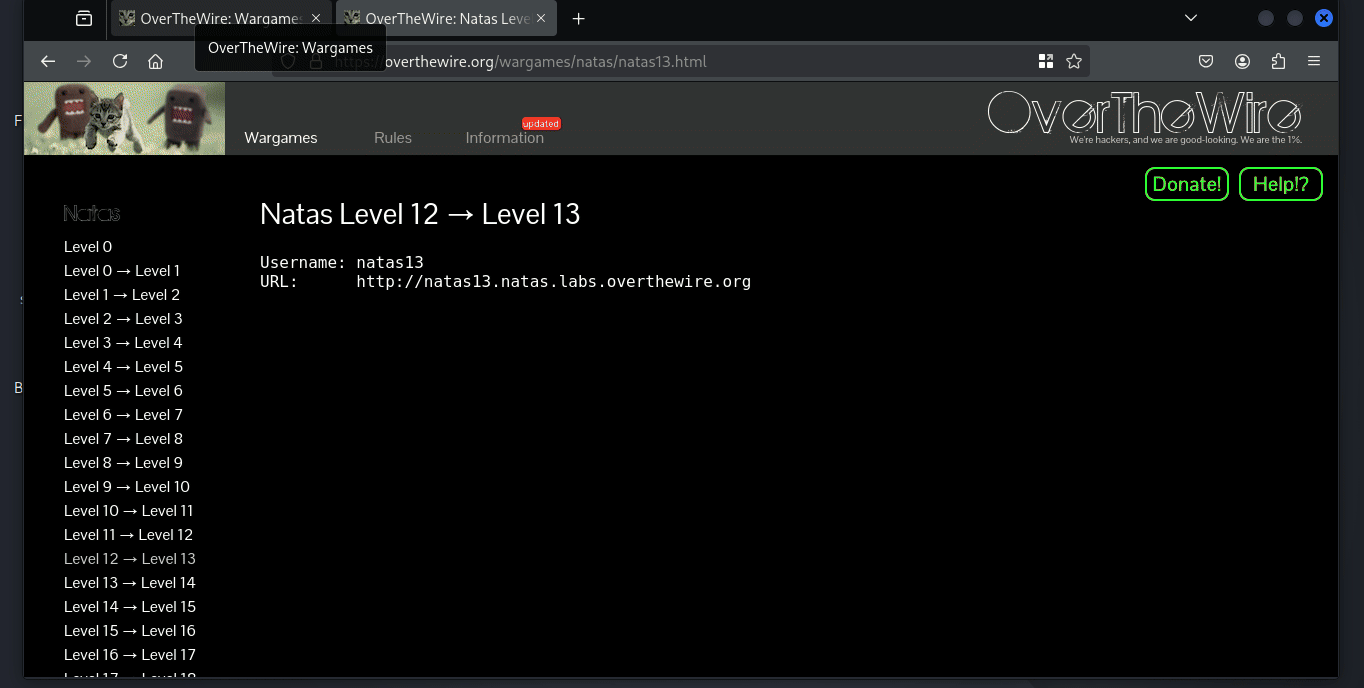Expand the list all tabs dropdown
This screenshot has height=688, width=1364.
[1191, 18]
